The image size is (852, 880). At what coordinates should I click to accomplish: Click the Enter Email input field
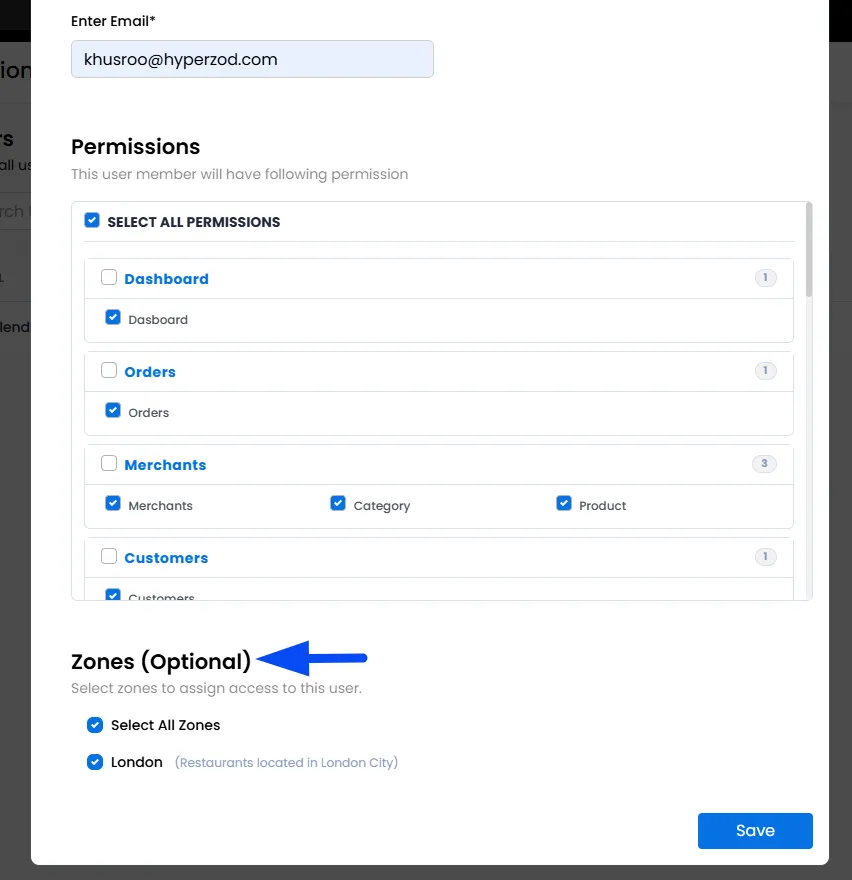point(252,59)
